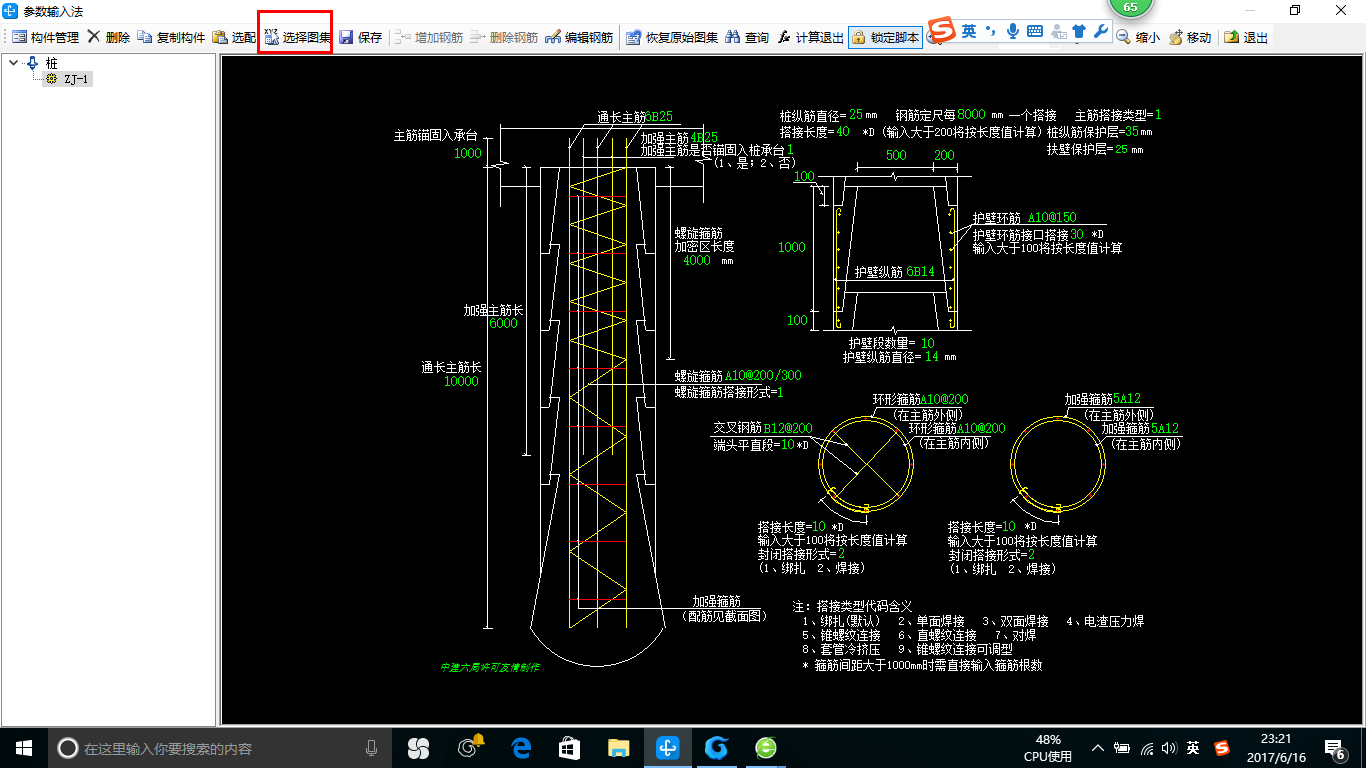The width and height of the screenshot is (1366, 768).
Task: Edit 主筋锚固入承台 value 1000
Action: 467,153
